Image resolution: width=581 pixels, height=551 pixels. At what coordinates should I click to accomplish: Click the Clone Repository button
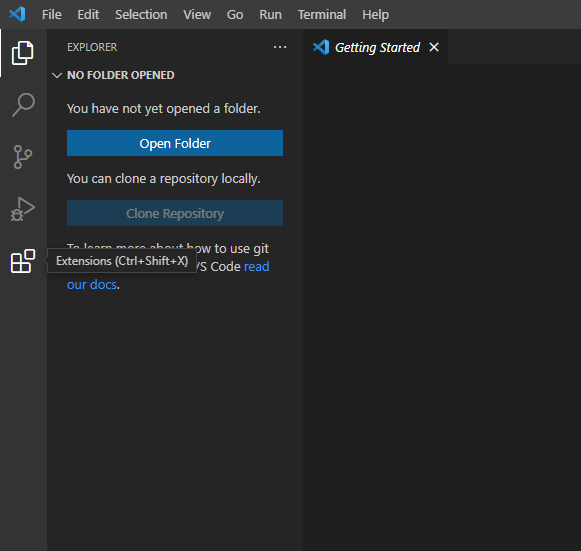[175, 213]
